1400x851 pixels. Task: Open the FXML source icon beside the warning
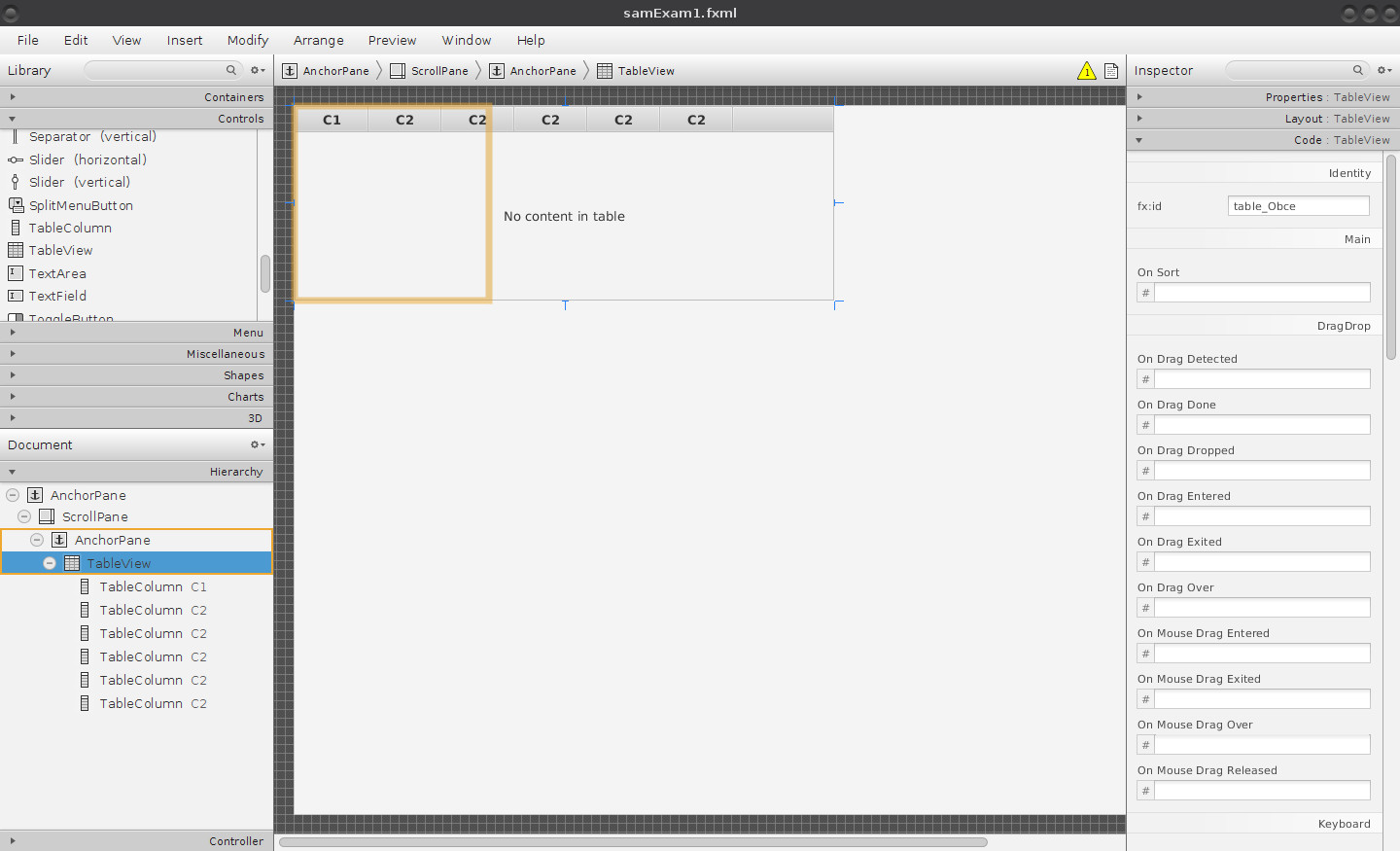1110,70
